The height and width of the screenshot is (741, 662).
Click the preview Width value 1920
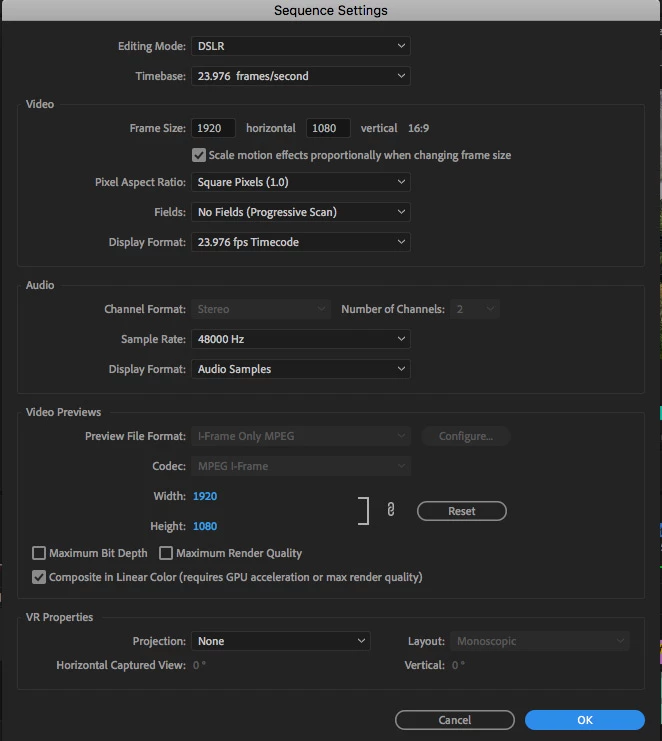[205, 496]
